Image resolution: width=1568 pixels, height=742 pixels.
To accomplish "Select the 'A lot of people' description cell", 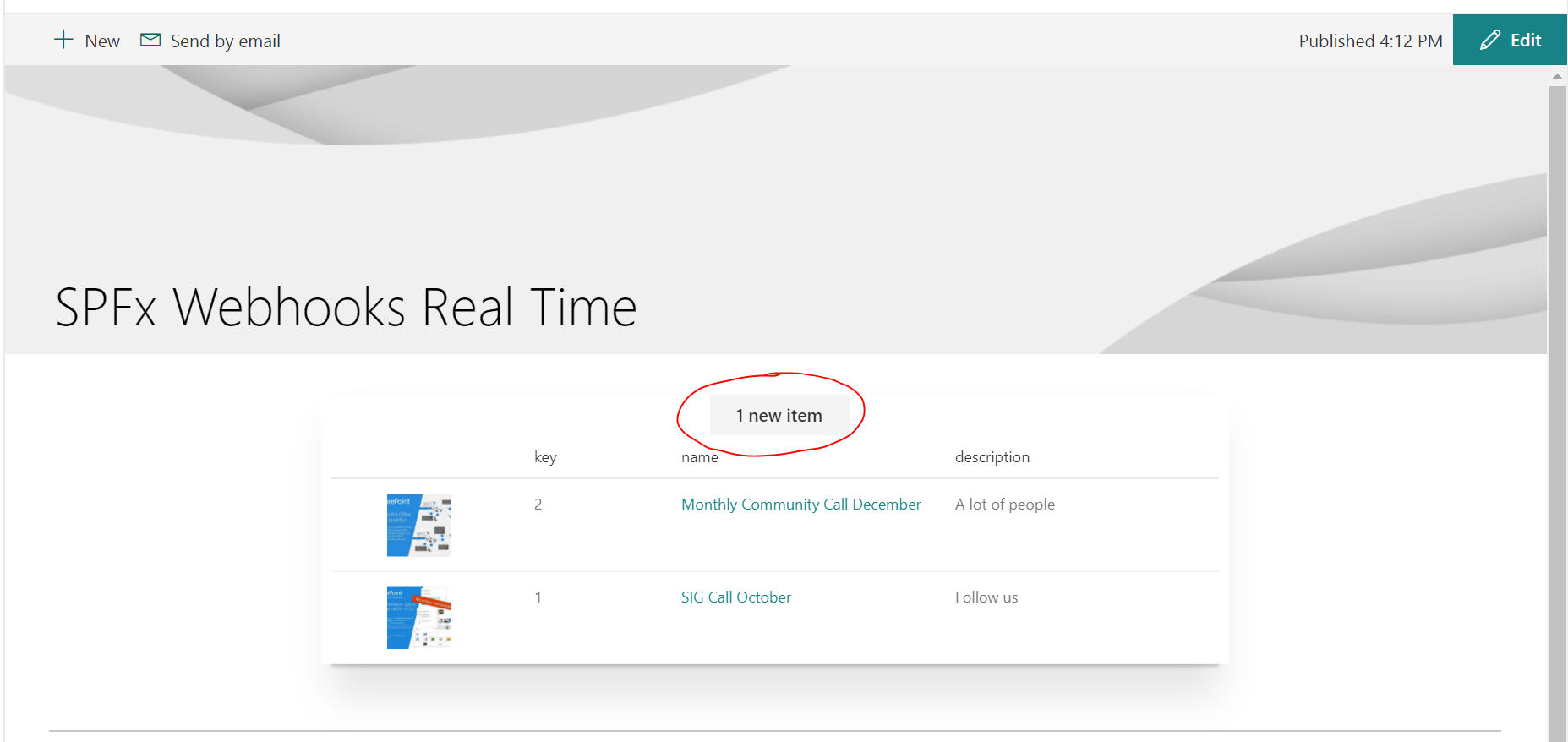I will click(x=1004, y=505).
